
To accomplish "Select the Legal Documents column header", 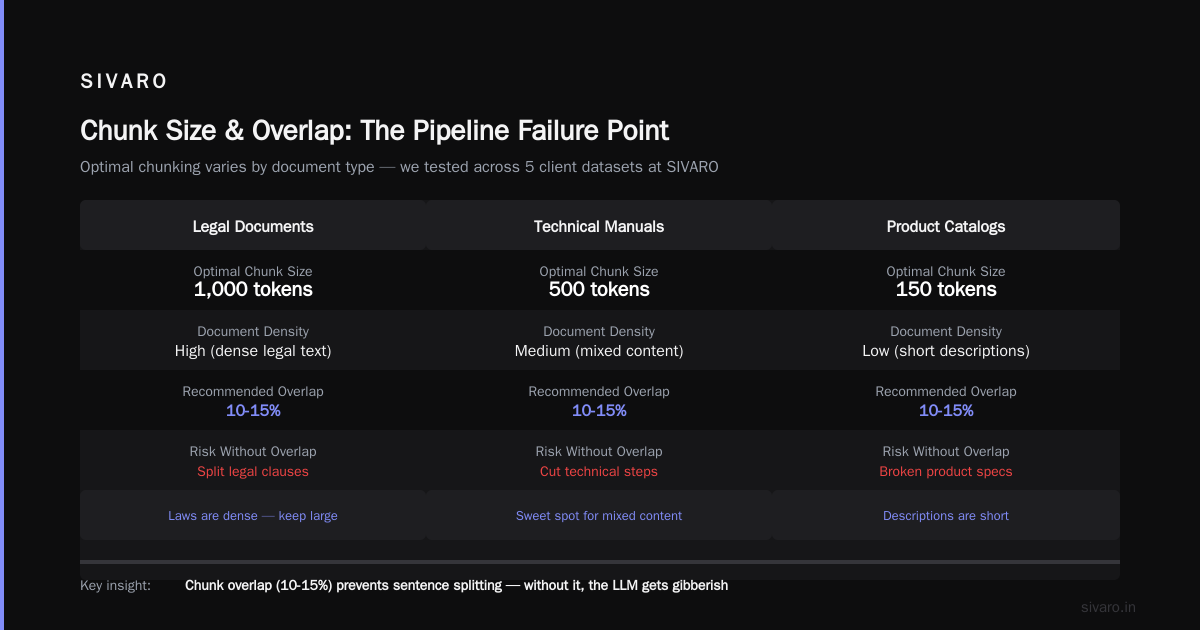I will point(253,226).
